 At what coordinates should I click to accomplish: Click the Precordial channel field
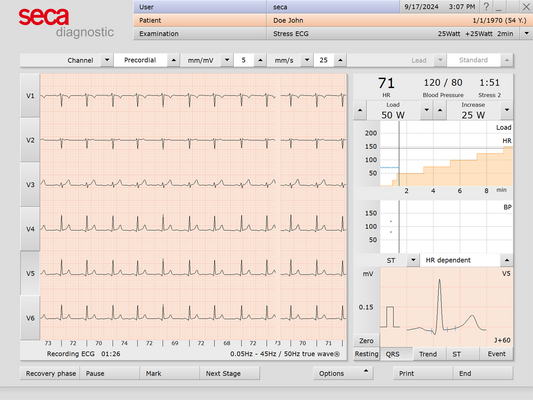click(x=140, y=60)
